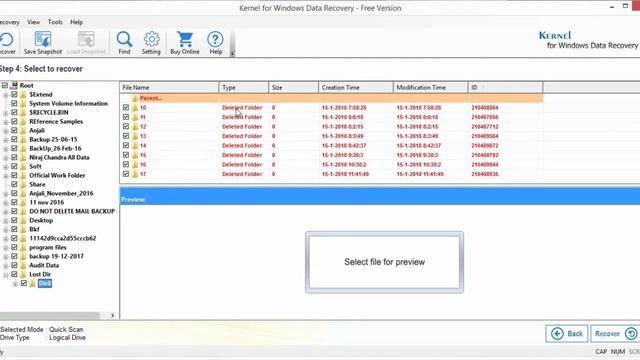Expand the Dir0 node

15,284
